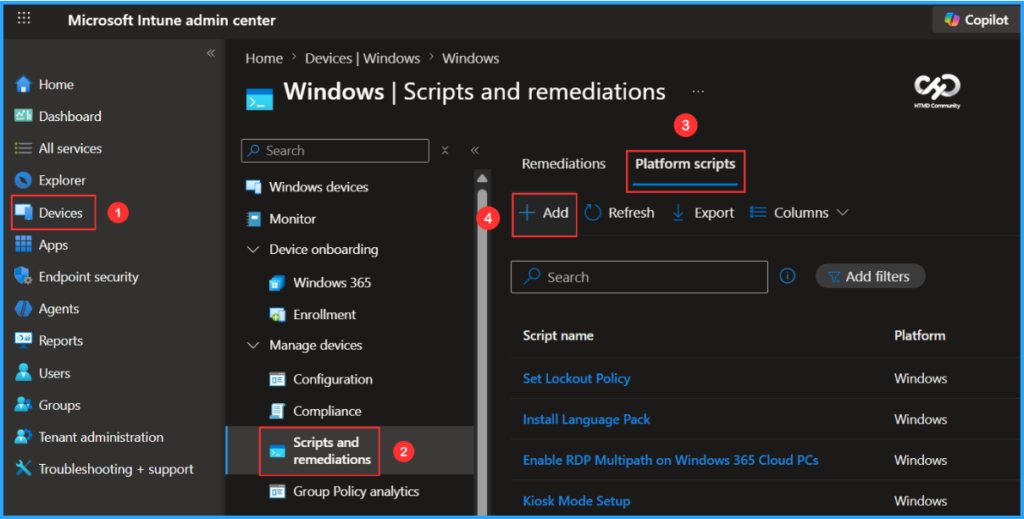This screenshot has height=519, width=1024.
Task: Click the Refresh toolbar button
Action: tap(619, 213)
